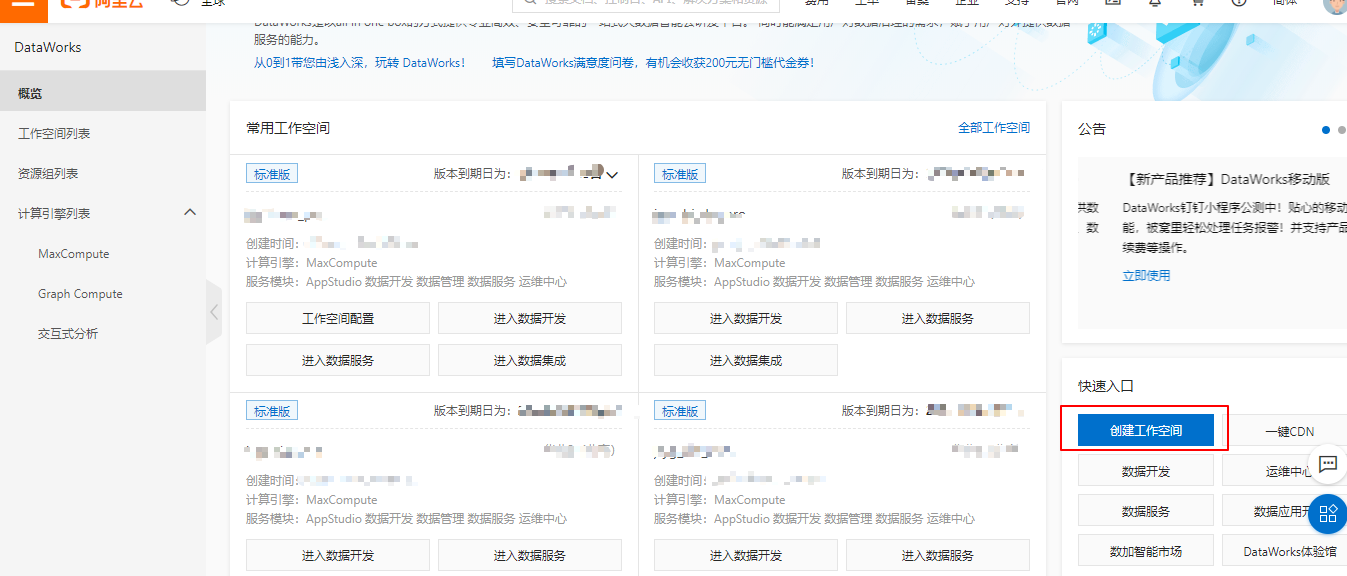The image size is (1347, 576).
Task: Click the 计算引擎列表 sidebar label
Action: coord(54,213)
